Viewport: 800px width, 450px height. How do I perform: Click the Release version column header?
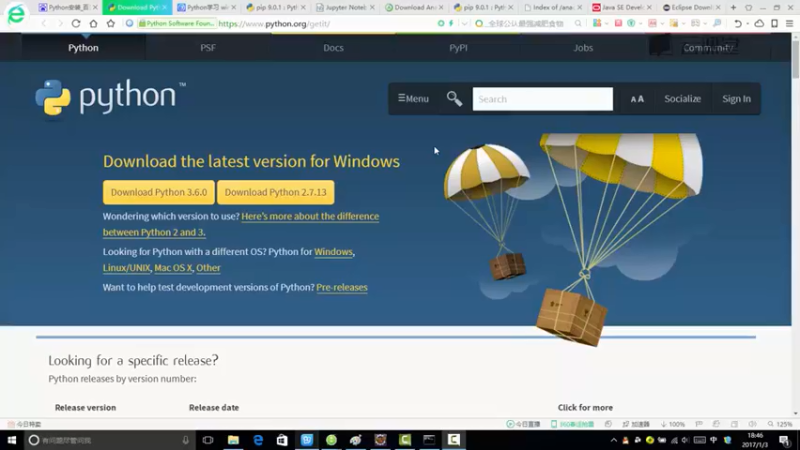[x=85, y=408]
